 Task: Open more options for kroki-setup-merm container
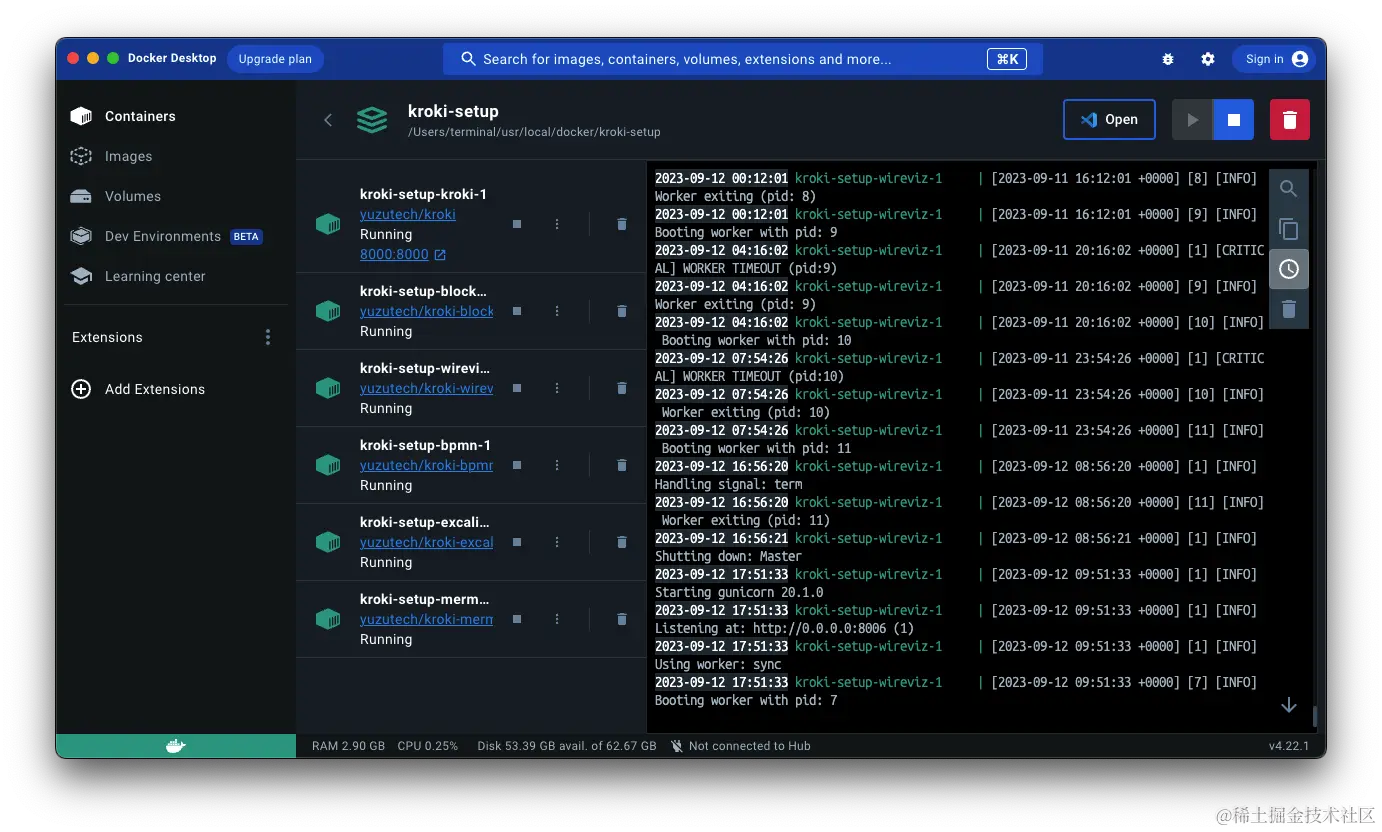tap(557, 619)
